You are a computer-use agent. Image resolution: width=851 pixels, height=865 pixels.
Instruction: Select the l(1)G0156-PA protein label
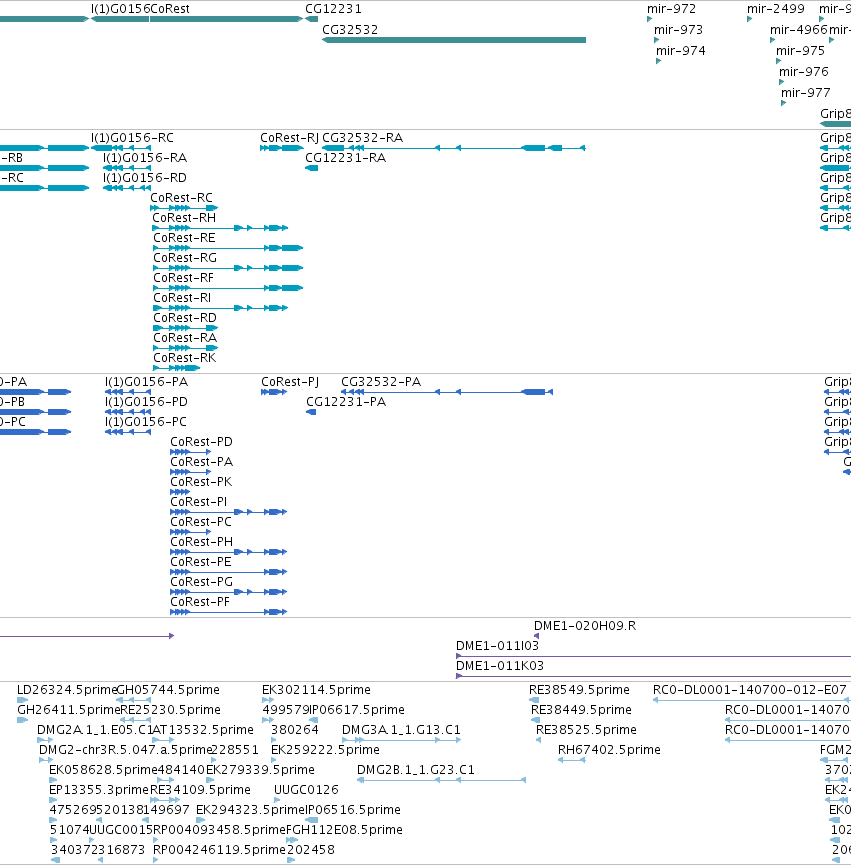pyautogui.click(x=146, y=382)
